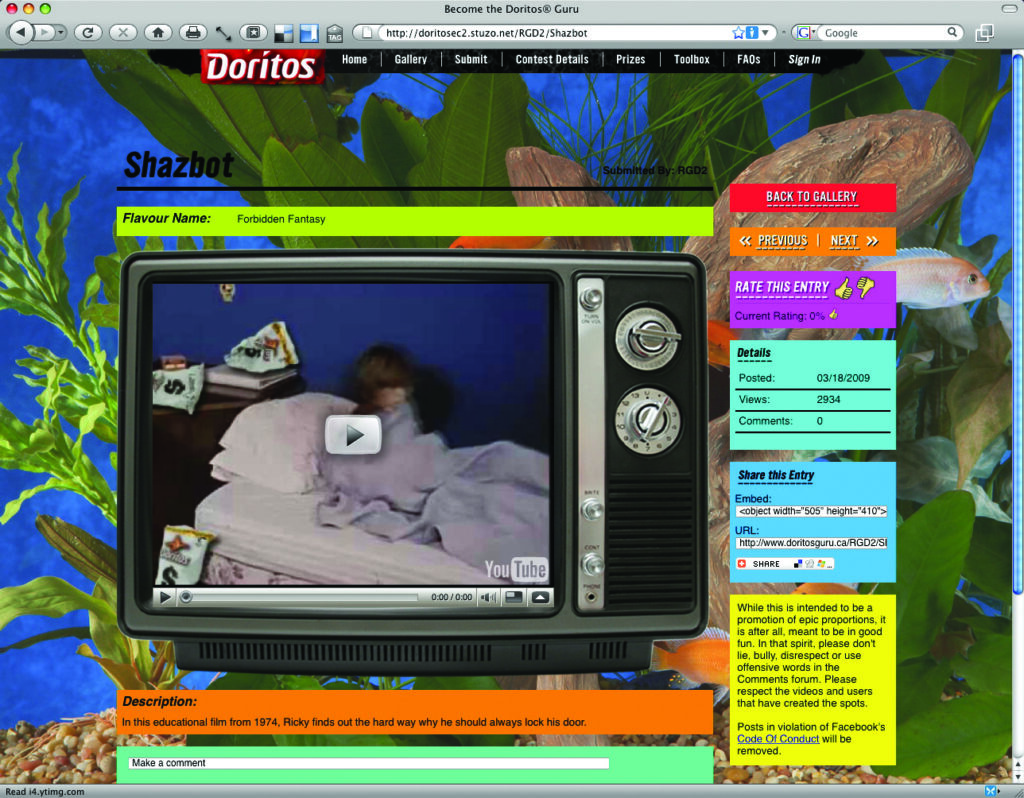Click the Sign In link
The width and height of the screenshot is (1024, 798).
(x=804, y=59)
